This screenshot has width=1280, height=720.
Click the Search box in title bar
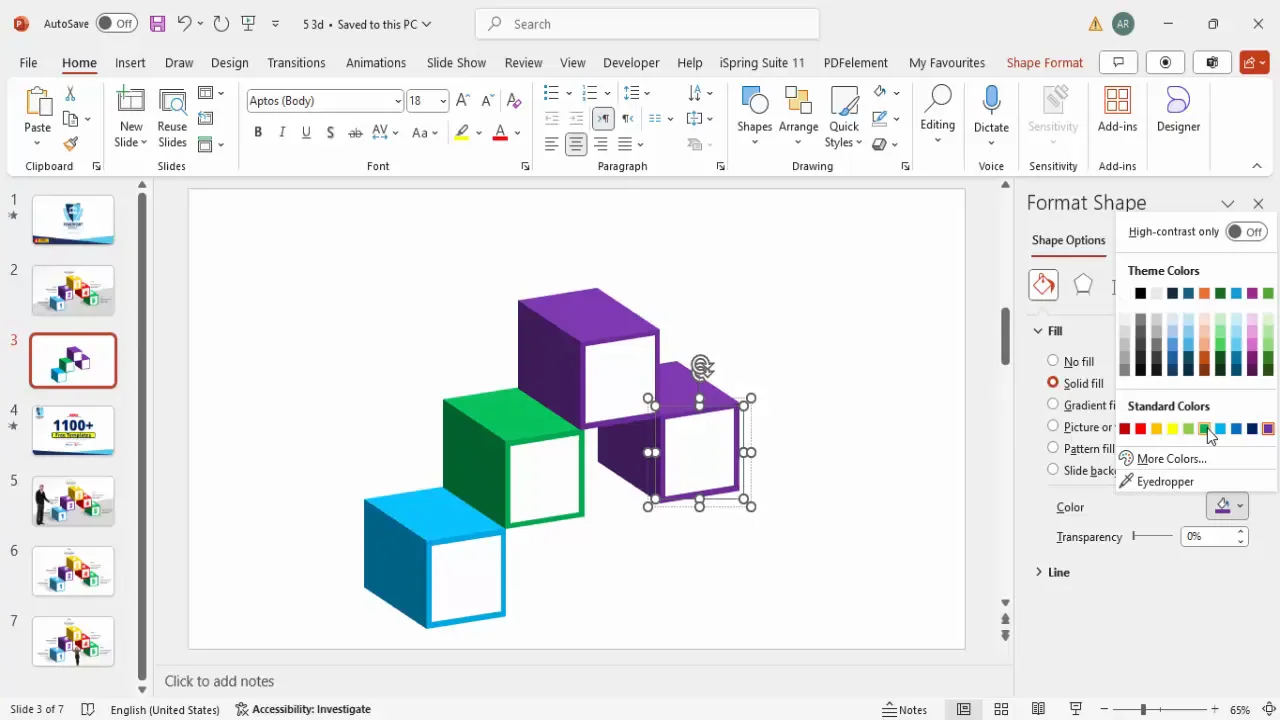click(x=648, y=24)
